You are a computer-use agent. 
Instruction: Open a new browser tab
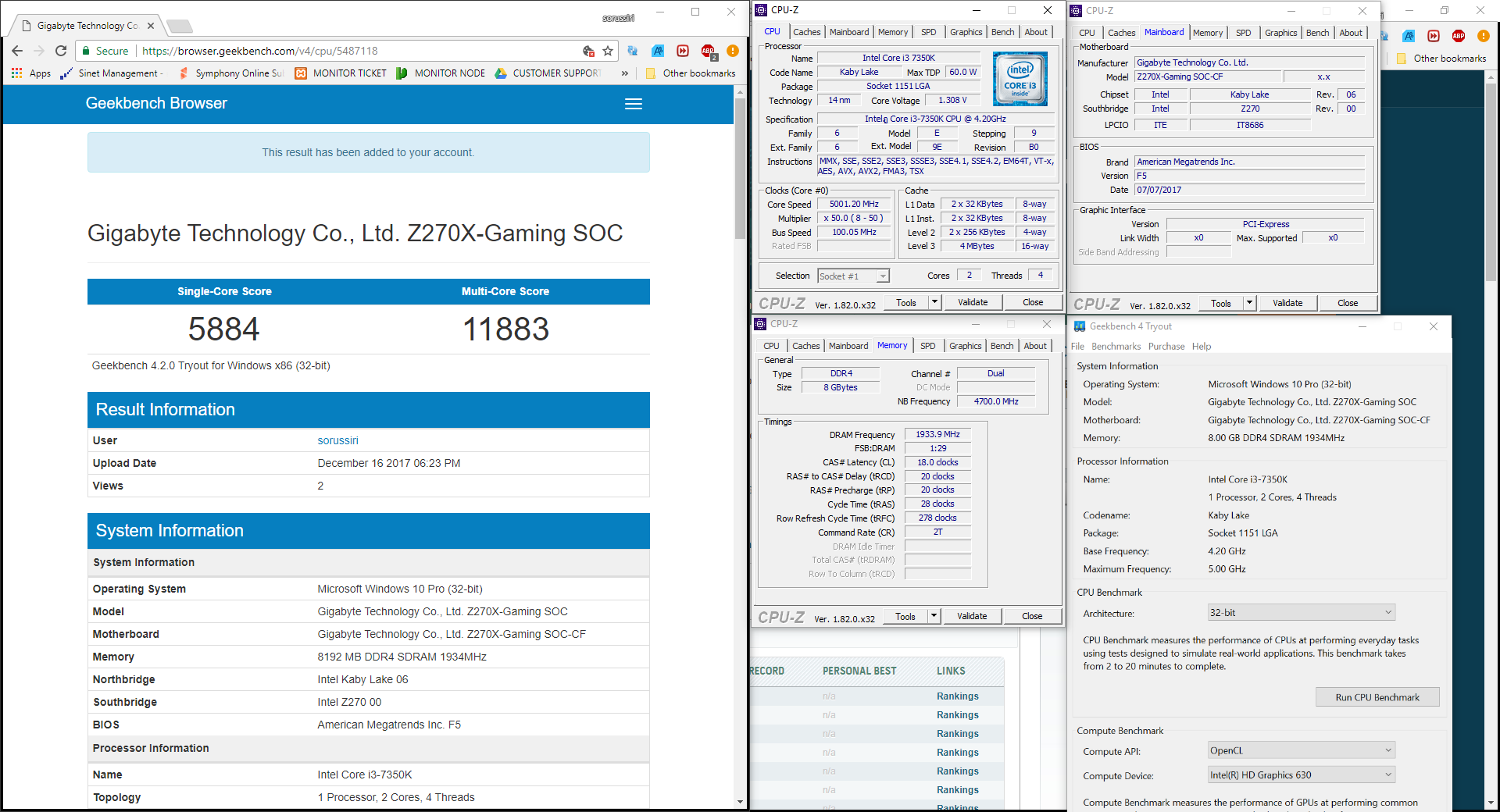click(x=180, y=27)
